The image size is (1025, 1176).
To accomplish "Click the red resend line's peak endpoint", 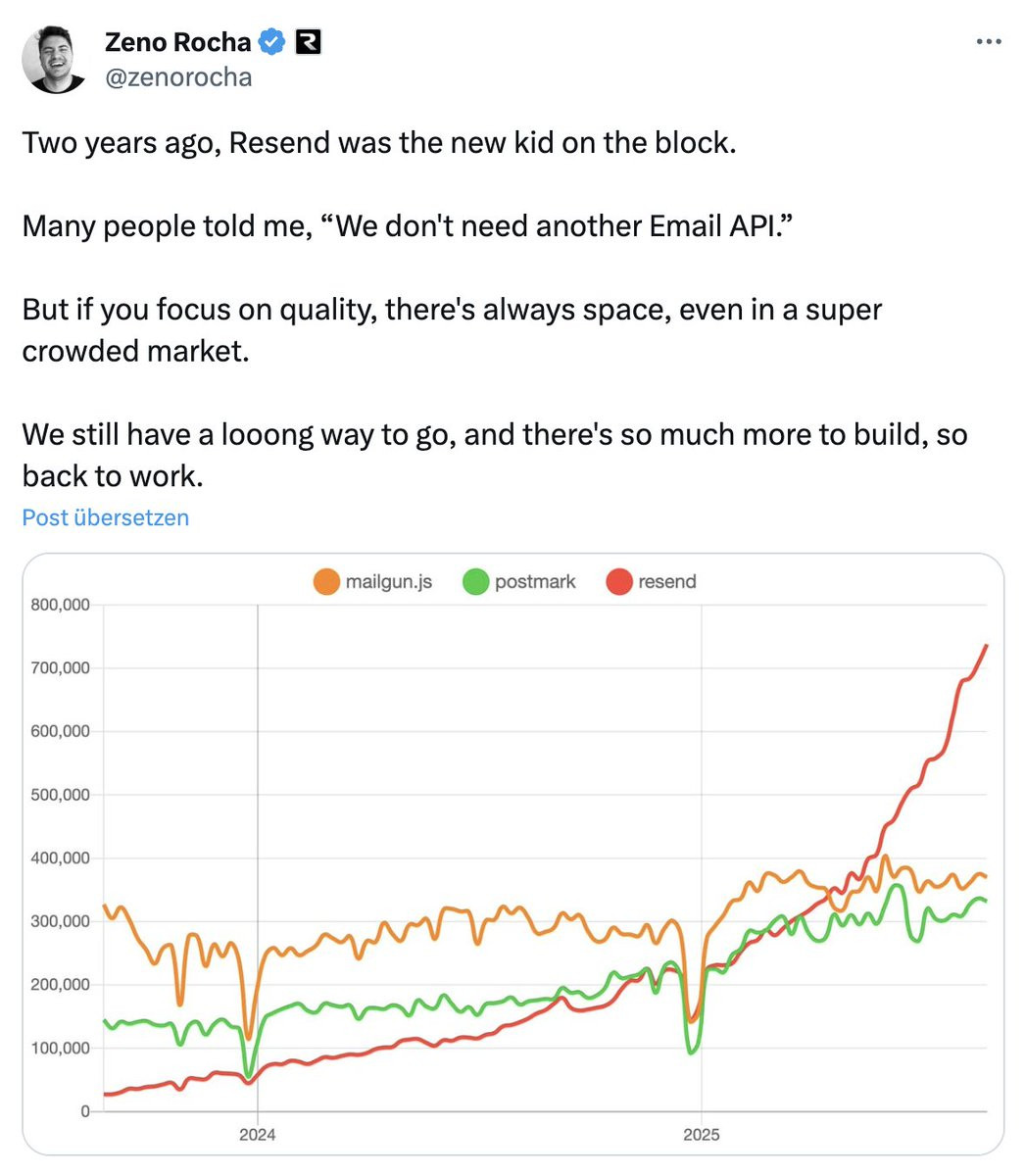I will click(986, 646).
